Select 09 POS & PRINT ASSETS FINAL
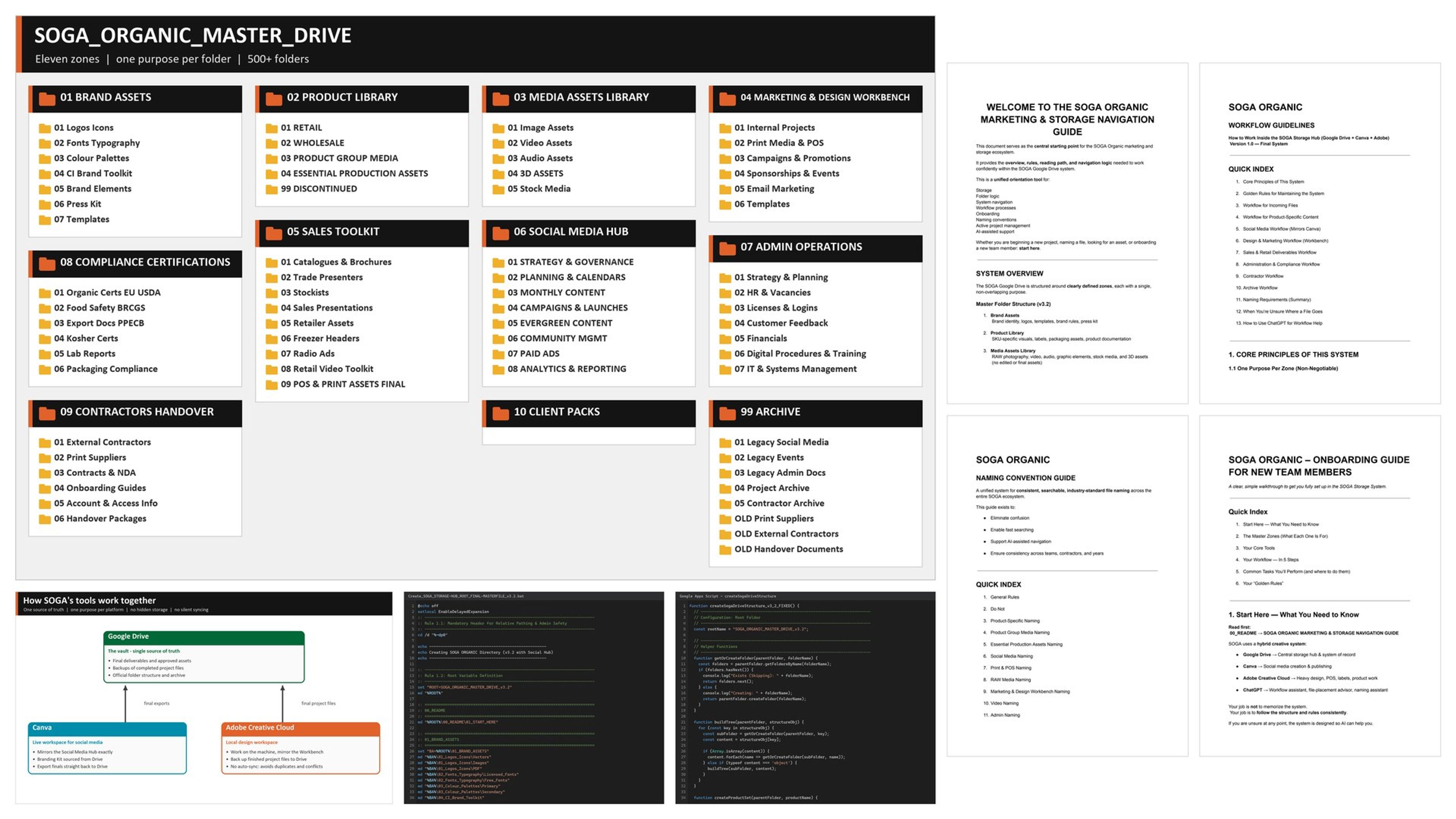 [336, 384]
